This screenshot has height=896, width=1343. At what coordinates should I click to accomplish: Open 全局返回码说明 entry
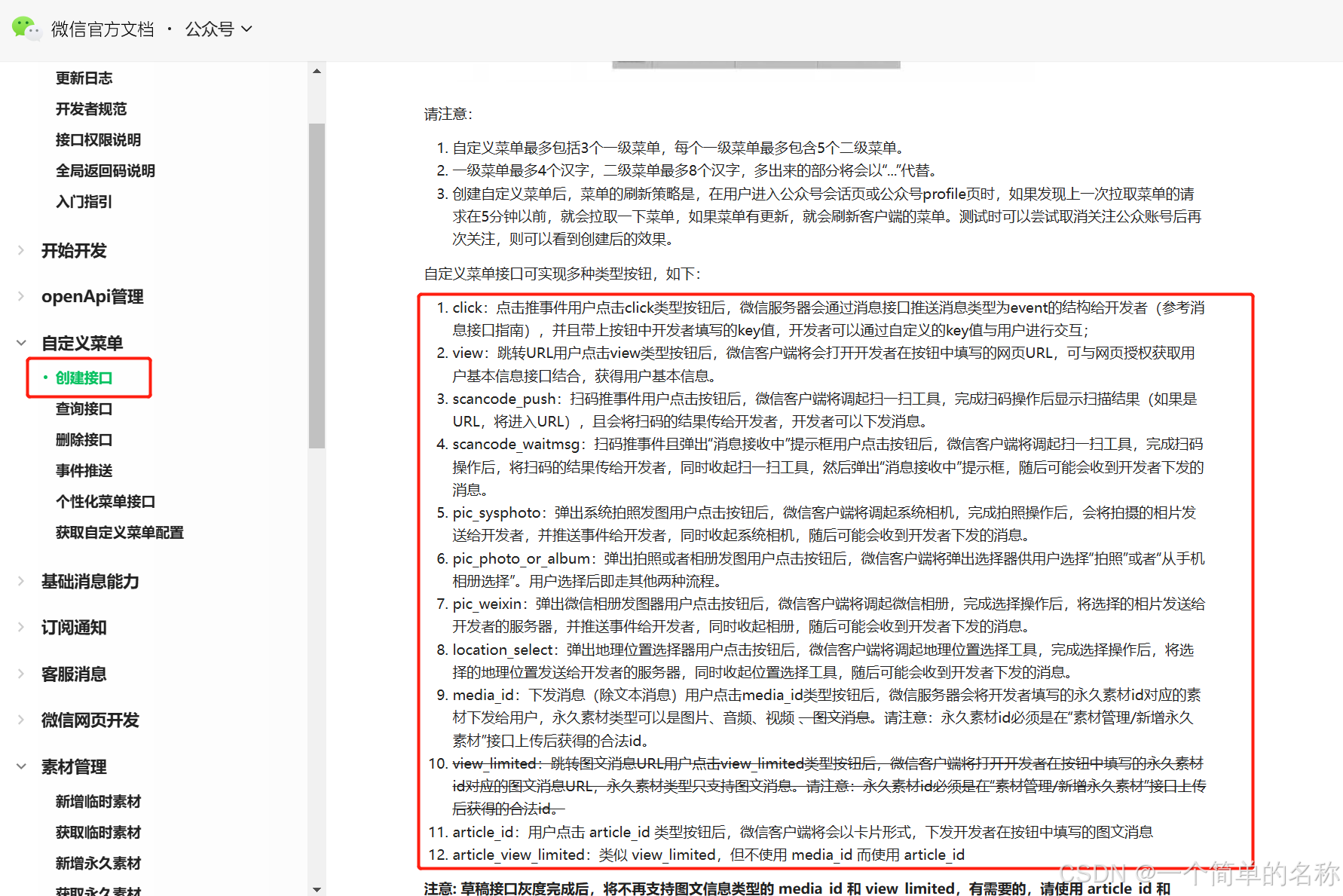(x=106, y=170)
